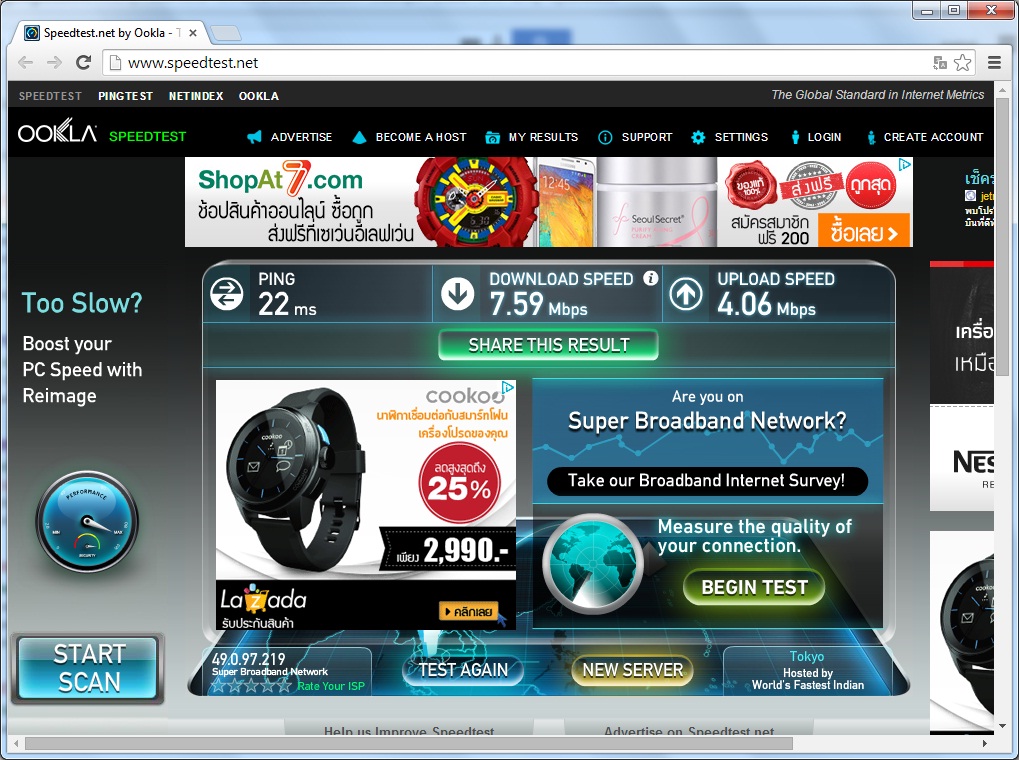Click the horizontal scrollbar left arrow
This screenshot has width=1019, height=760.
tap(16, 743)
